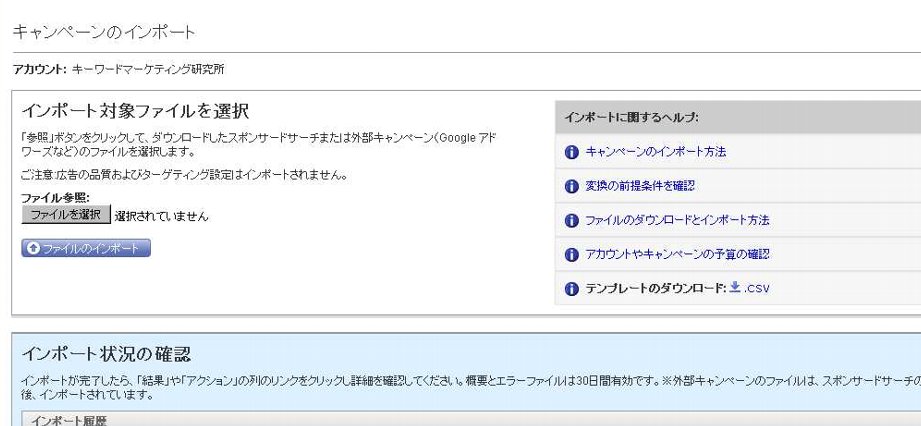Click the ファイル参照 label
The width and height of the screenshot is (921, 426).
point(55,198)
